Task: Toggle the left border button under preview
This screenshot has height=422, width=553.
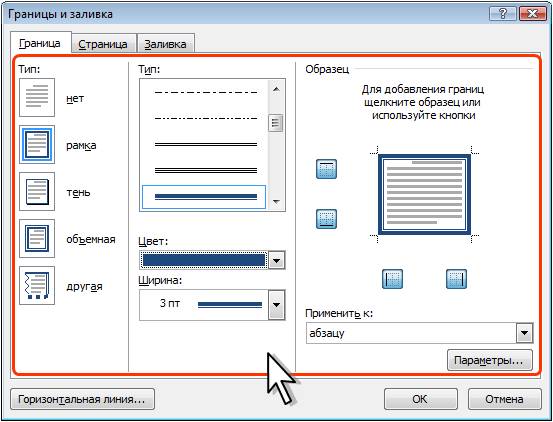Action: point(393,279)
